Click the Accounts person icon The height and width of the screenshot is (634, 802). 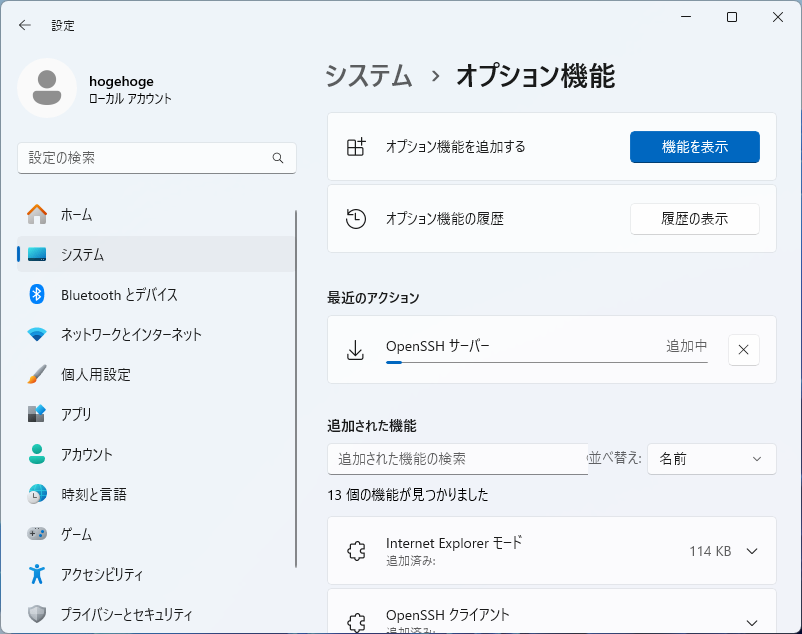tap(37, 454)
